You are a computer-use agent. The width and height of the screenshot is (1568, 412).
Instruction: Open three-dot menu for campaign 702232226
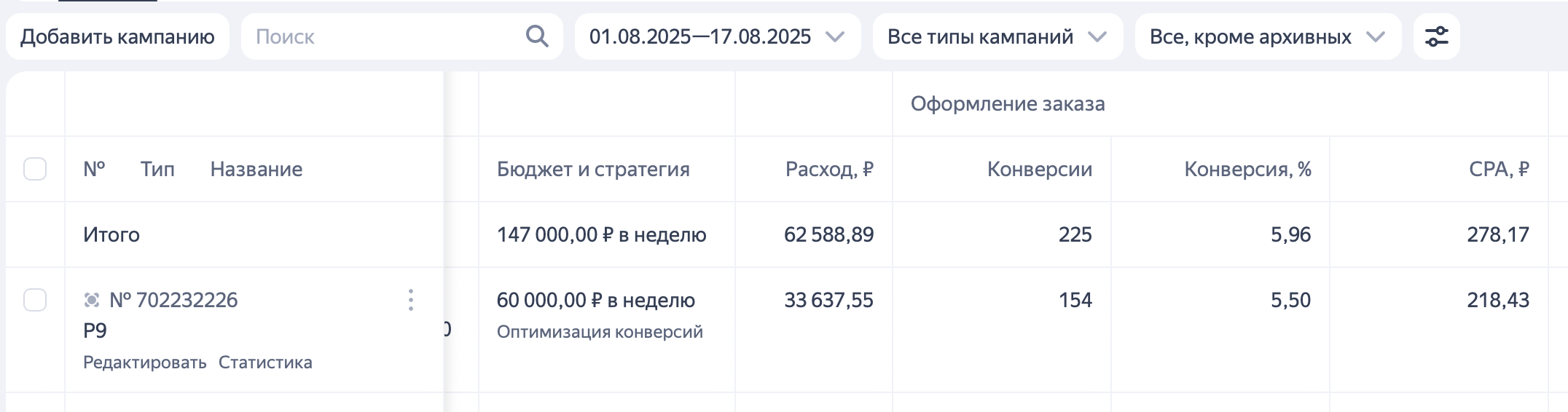[411, 300]
